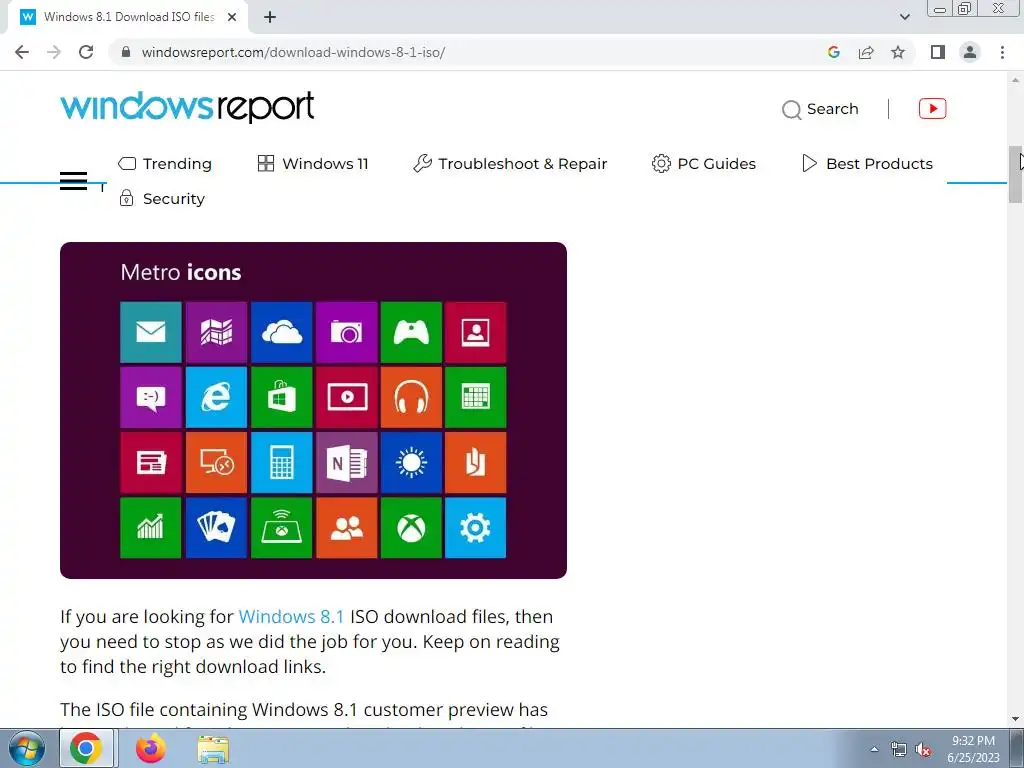Open the Trending section
1024x768 pixels.
coord(165,163)
